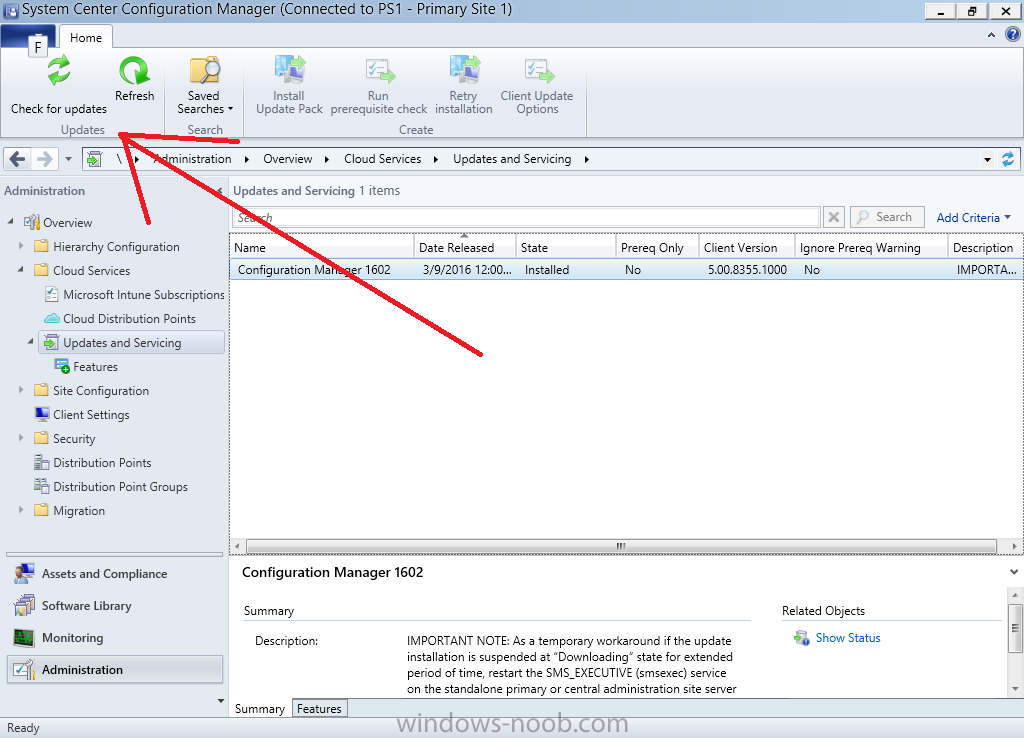Open the Distribution Points node
Image resolution: width=1024 pixels, height=738 pixels.
[102, 463]
